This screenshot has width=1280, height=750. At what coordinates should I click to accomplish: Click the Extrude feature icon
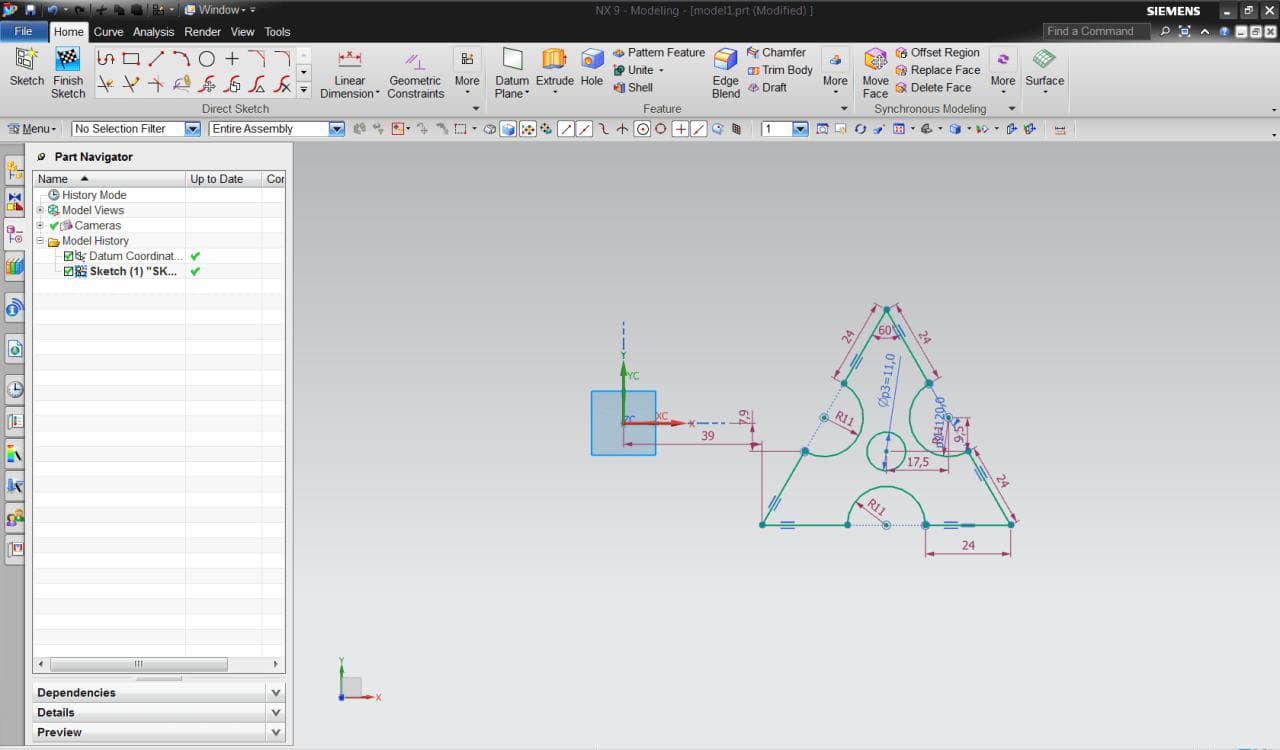554,59
